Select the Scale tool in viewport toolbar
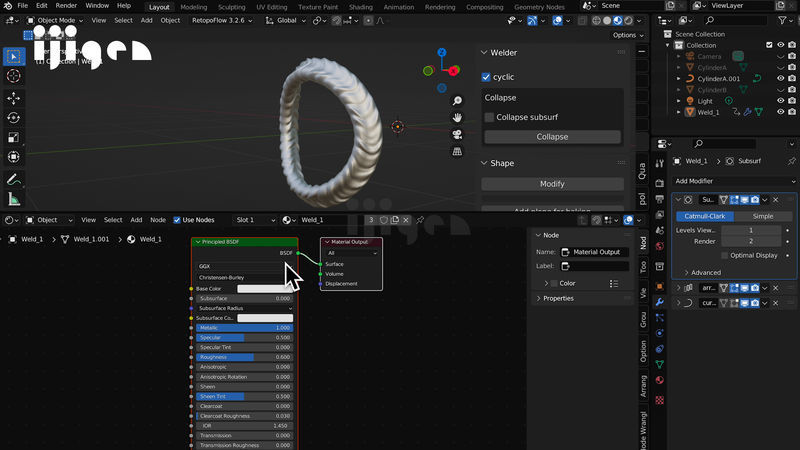Screen dimensions: 800x450 pos(14,138)
